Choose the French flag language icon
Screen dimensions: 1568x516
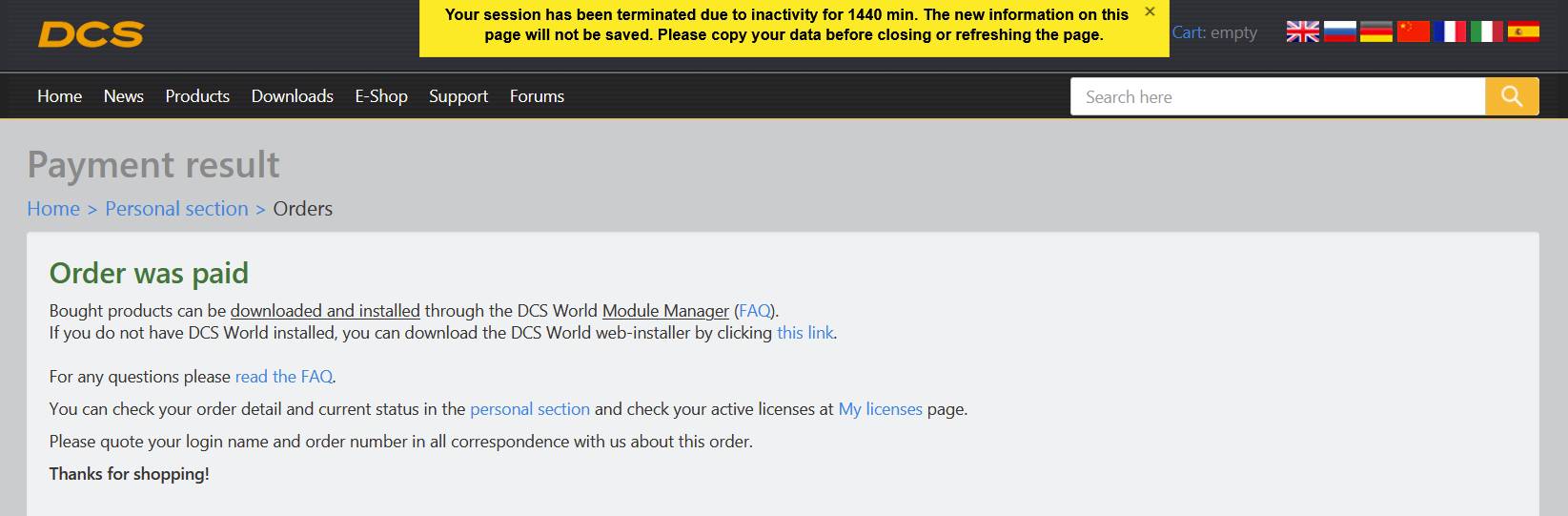point(1449,31)
